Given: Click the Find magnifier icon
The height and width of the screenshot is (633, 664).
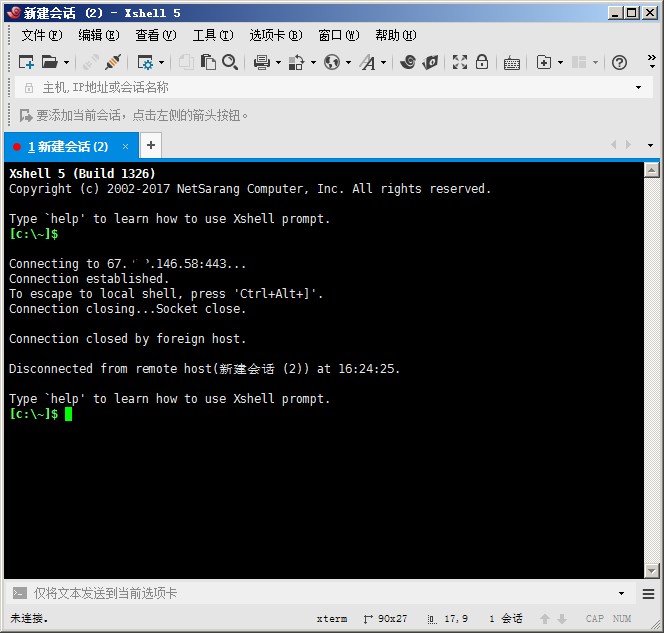Looking at the screenshot, I should [230, 62].
